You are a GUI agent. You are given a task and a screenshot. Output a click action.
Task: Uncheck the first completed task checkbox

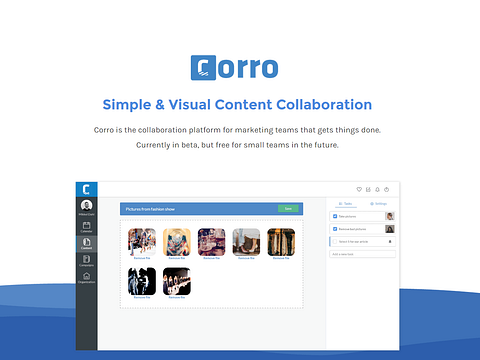[335, 216]
